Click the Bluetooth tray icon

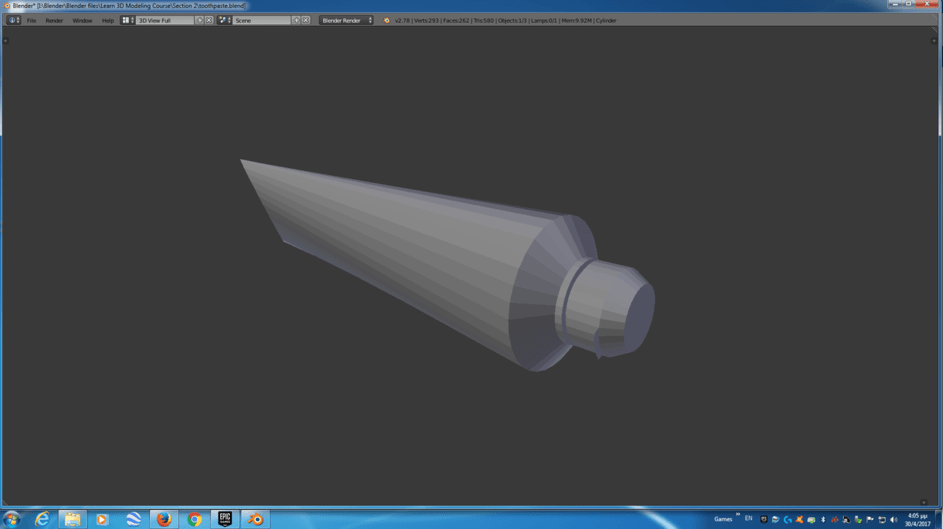click(823, 519)
